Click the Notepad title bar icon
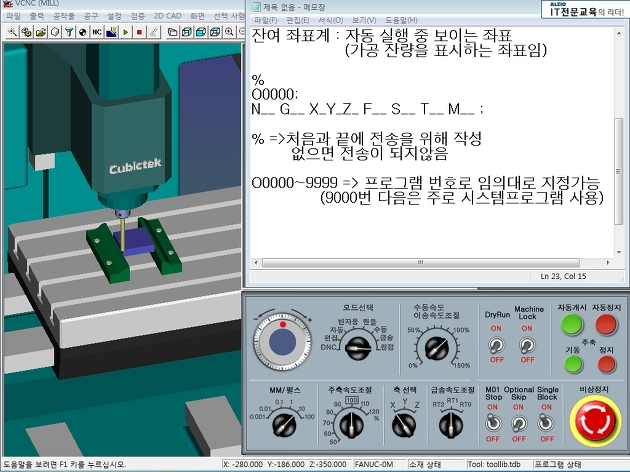Viewport: 630px width, 472px height. point(256,7)
